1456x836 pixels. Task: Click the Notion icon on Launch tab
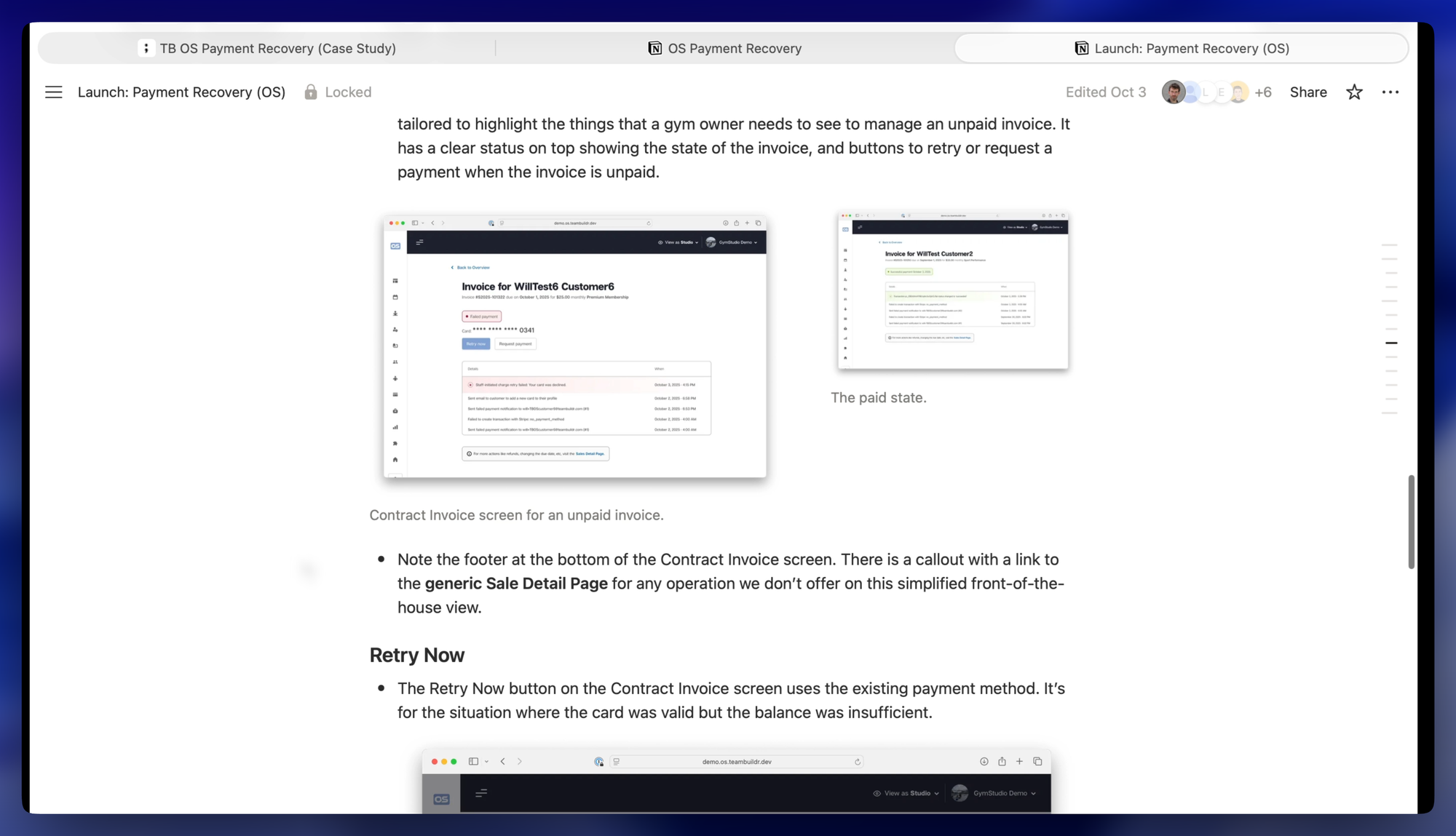(x=1081, y=48)
